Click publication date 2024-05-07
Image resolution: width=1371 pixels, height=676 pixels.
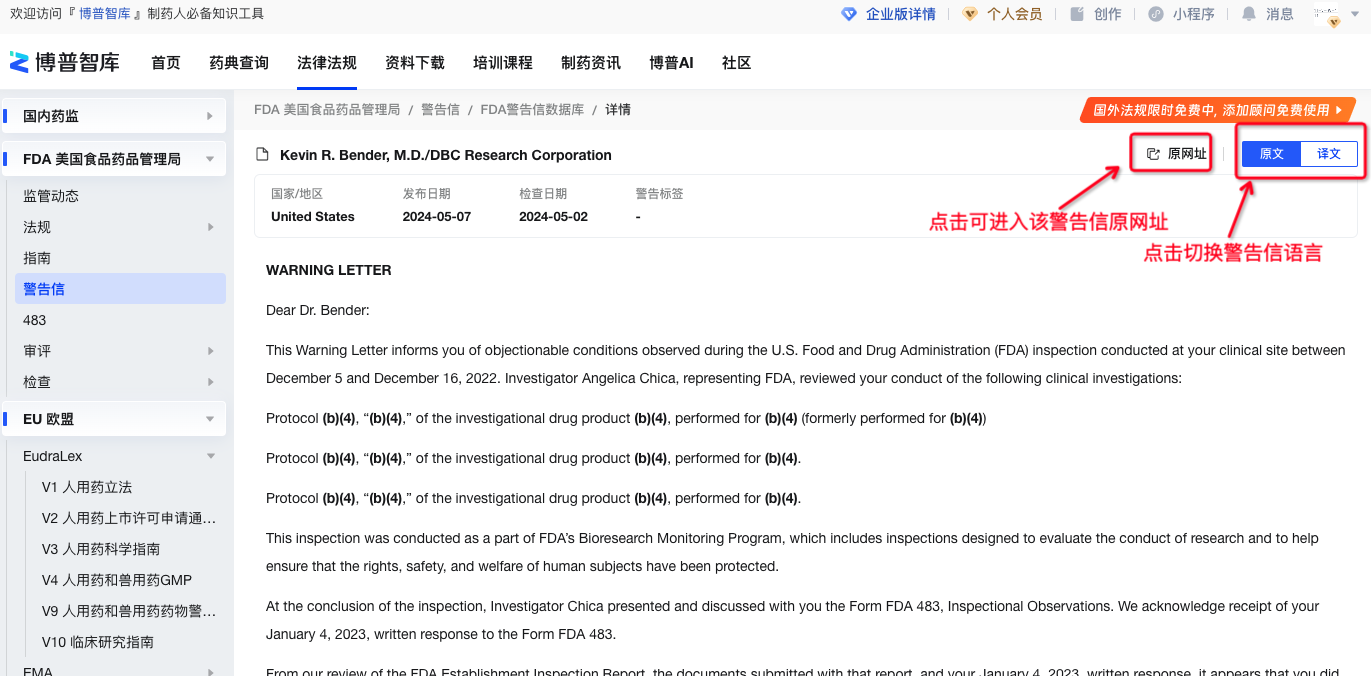click(x=437, y=217)
